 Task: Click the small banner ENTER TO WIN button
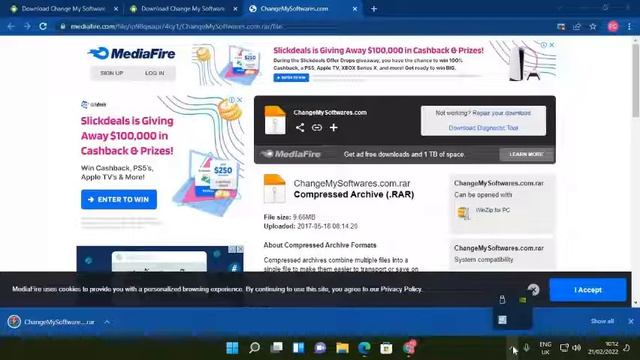point(291,78)
